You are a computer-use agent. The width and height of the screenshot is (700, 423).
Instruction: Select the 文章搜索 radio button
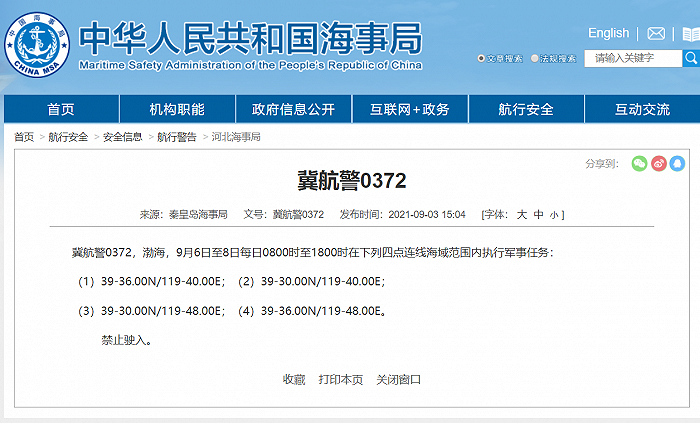coord(481,58)
